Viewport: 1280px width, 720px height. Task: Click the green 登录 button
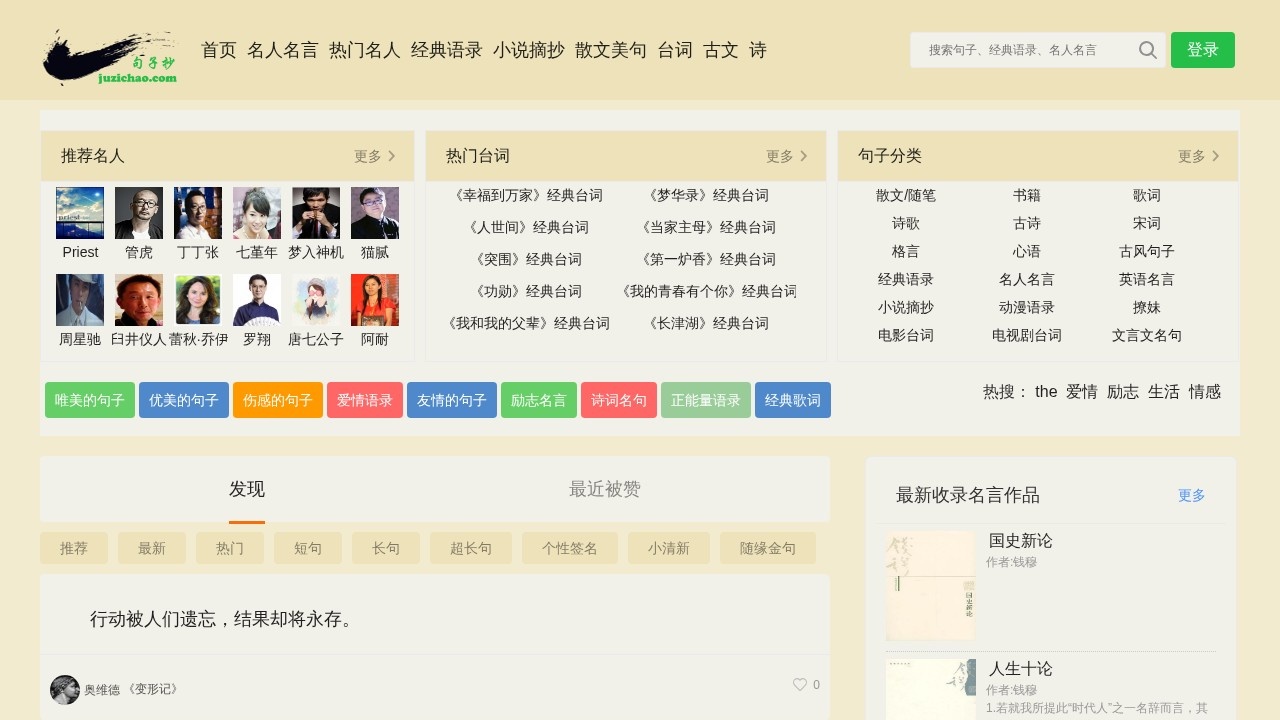click(x=1202, y=49)
